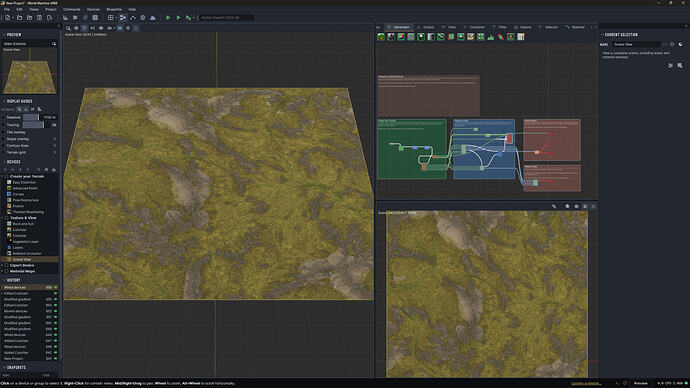This screenshot has height=388, width=690.
Task: Click the Update available link in status bar
Action: coord(586,384)
